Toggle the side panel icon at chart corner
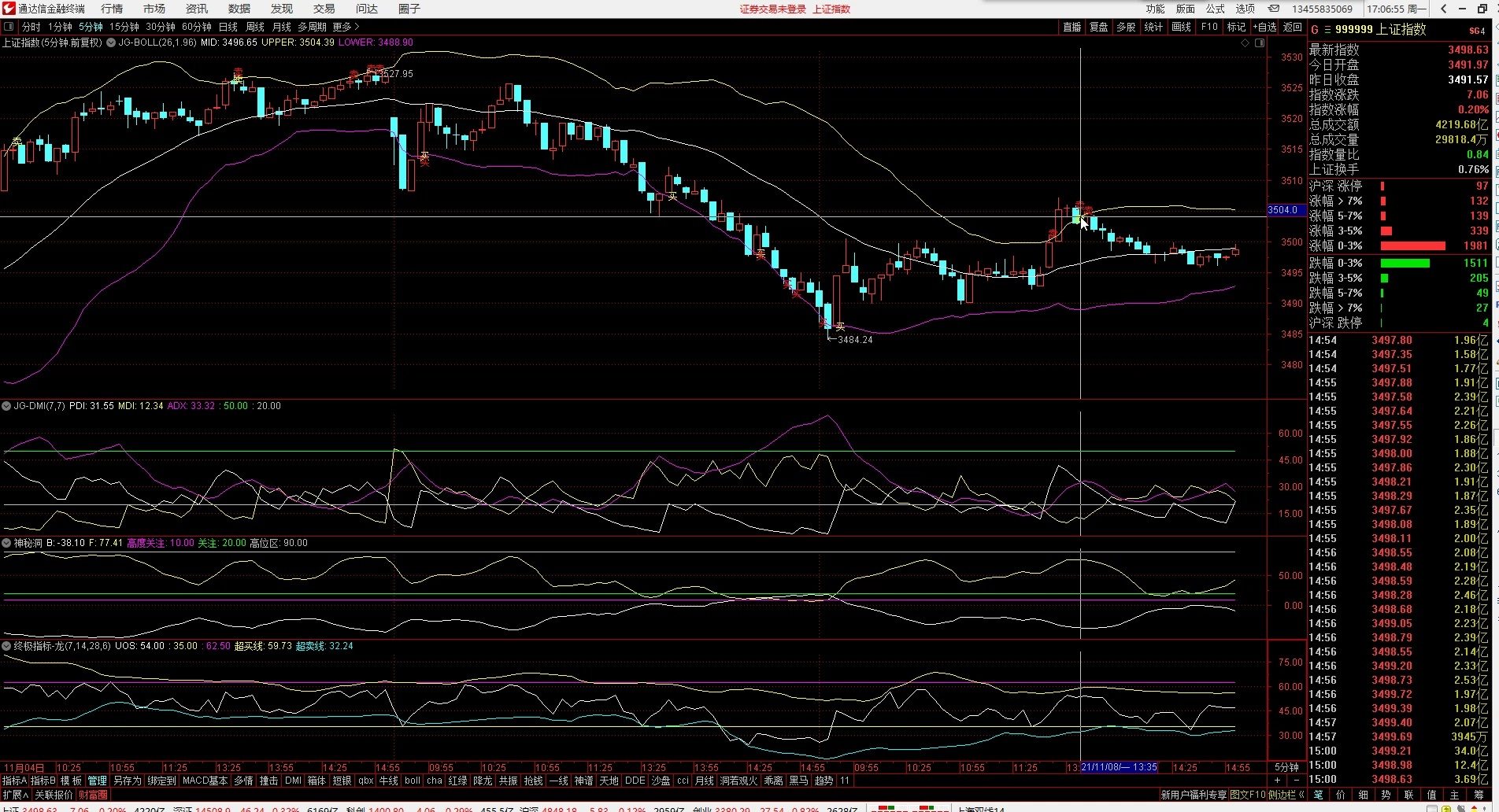The width and height of the screenshot is (1499, 812). (1259, 42)
